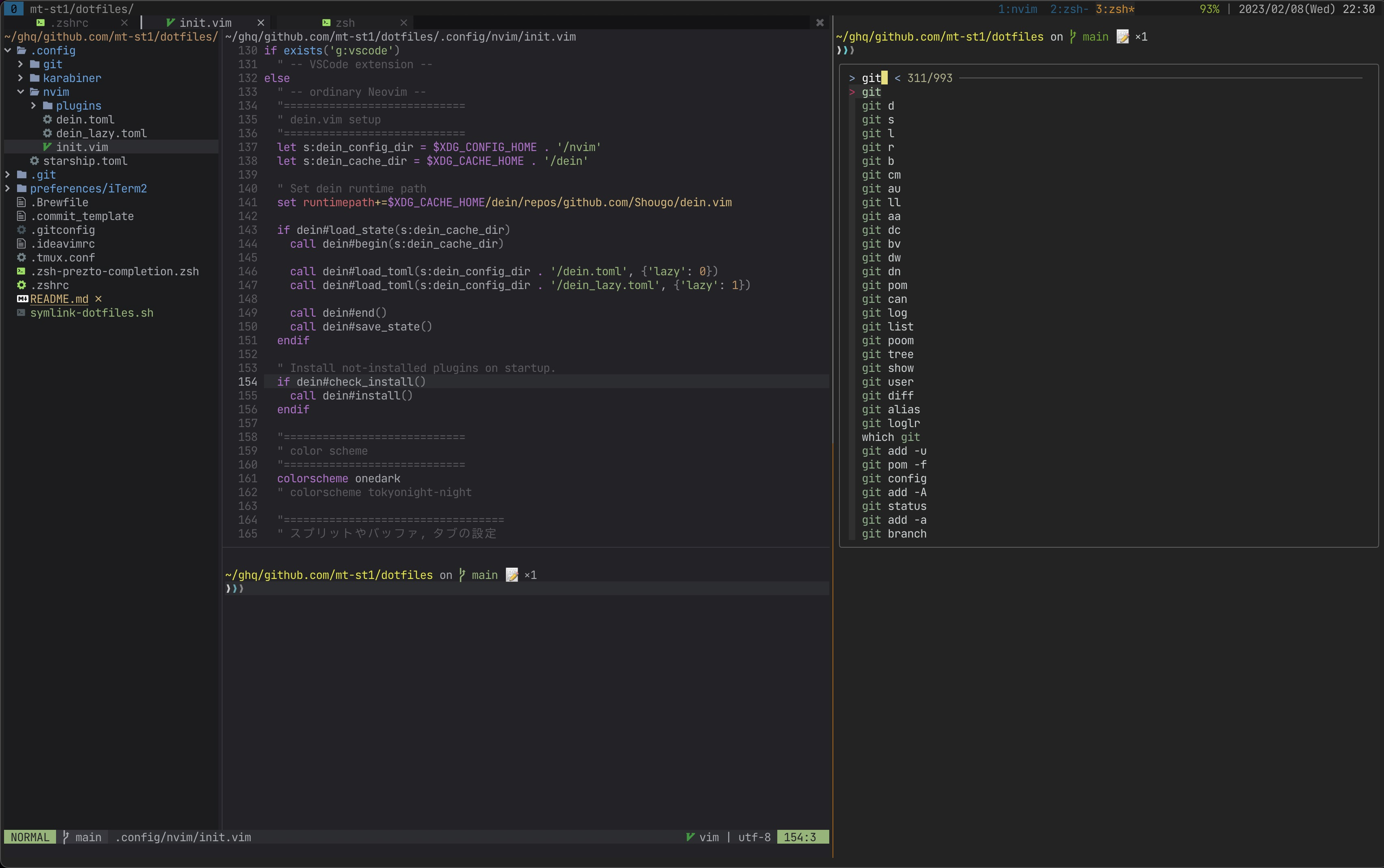Switch to tmux window 2:zsh
This screenshot has height=868, width=1384.
1068,9
